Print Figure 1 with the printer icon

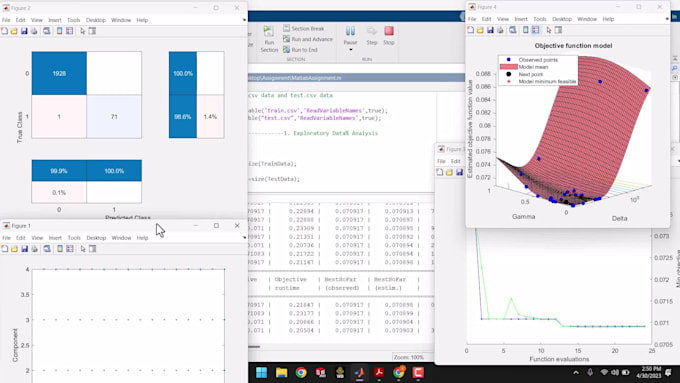[35, 249]
